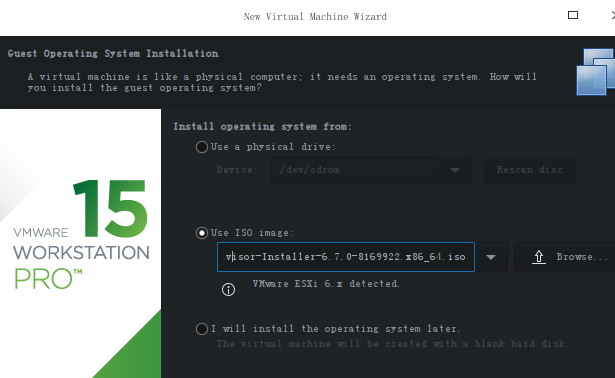Click the 'Device:' label
This screenshot has height=378, width=615.
point(237,170)
